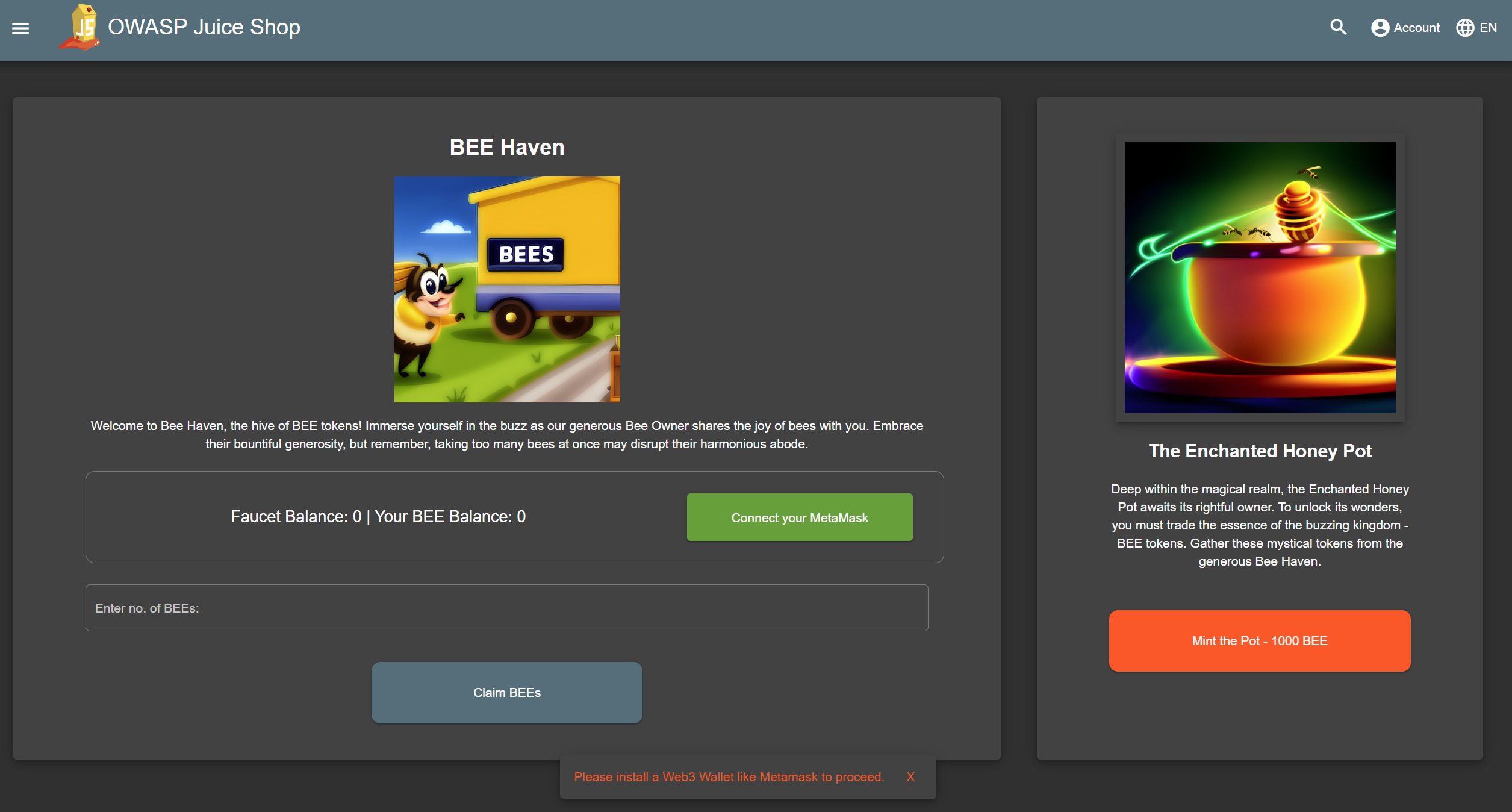The image size is (1512, 812).
Task: Click the Mint the Pot - 1000 BEE button
Action: click(x=1260, y=641)
